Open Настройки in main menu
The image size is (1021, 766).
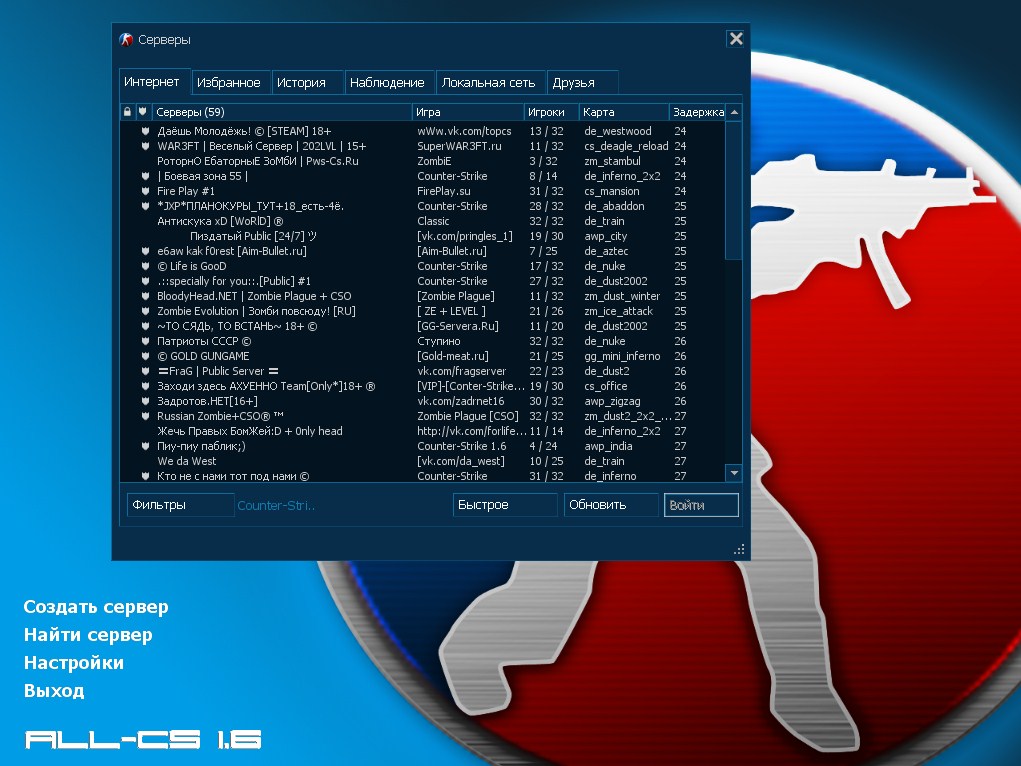pyautogui.click(x=74, y=662)
